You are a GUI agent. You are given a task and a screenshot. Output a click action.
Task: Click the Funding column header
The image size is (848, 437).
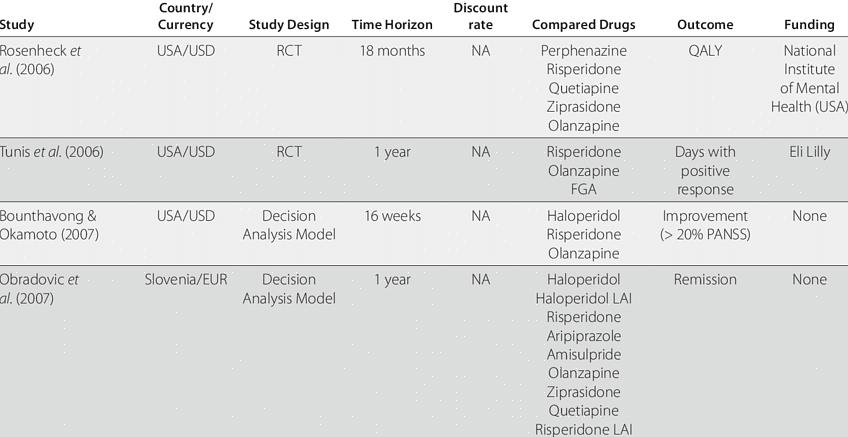click(x=809, y=25)
